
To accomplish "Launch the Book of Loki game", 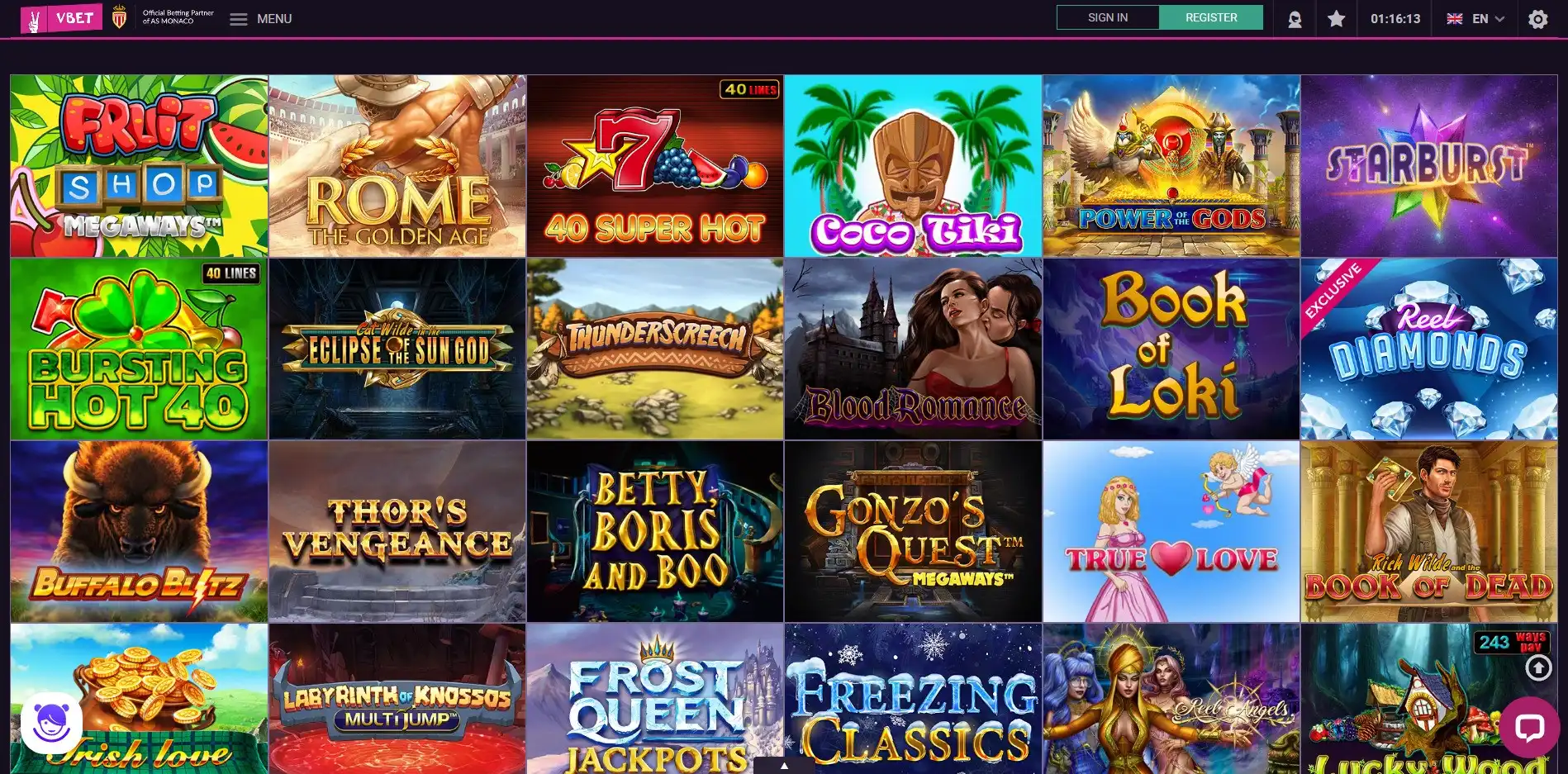I will (x=1171, y=349).
